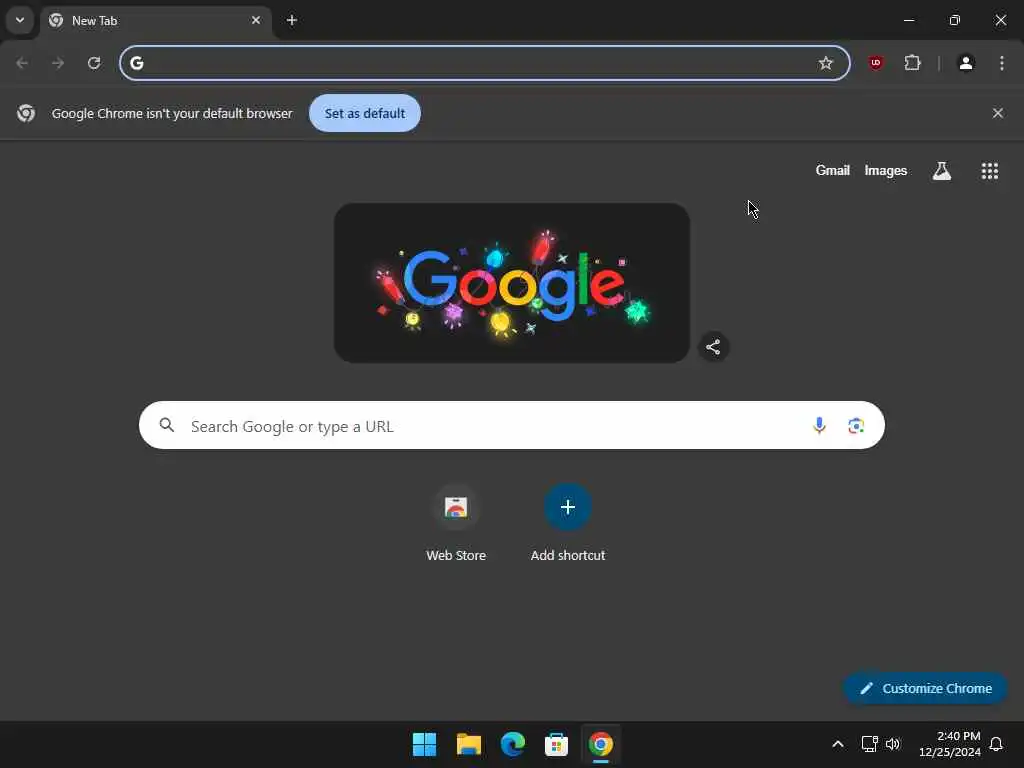Dismiss the default browser notification bar

pyautogui.click(x=998, y=113)
